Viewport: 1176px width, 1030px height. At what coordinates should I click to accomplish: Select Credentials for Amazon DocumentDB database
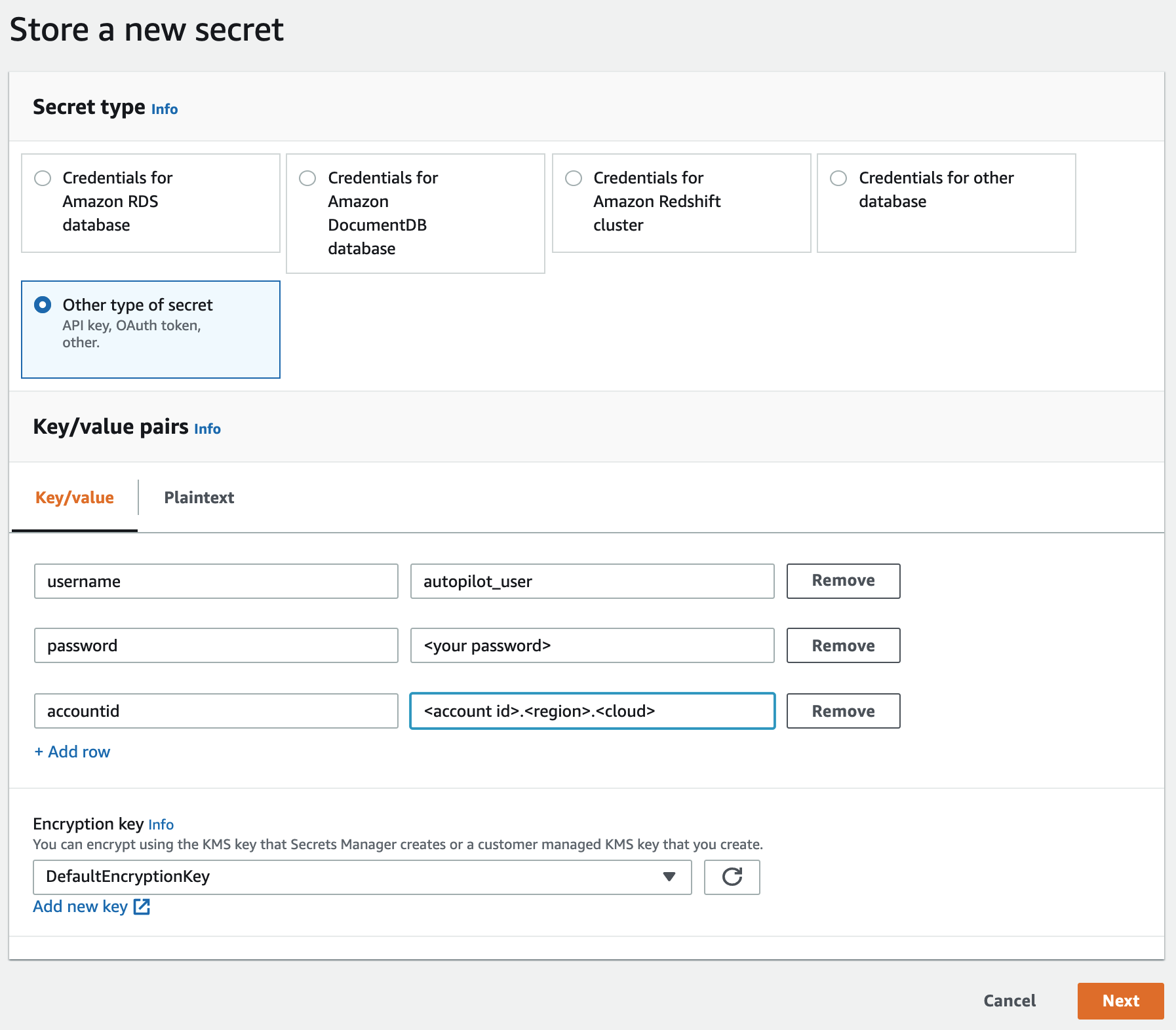pyautogui.click(x=307, y=178)
